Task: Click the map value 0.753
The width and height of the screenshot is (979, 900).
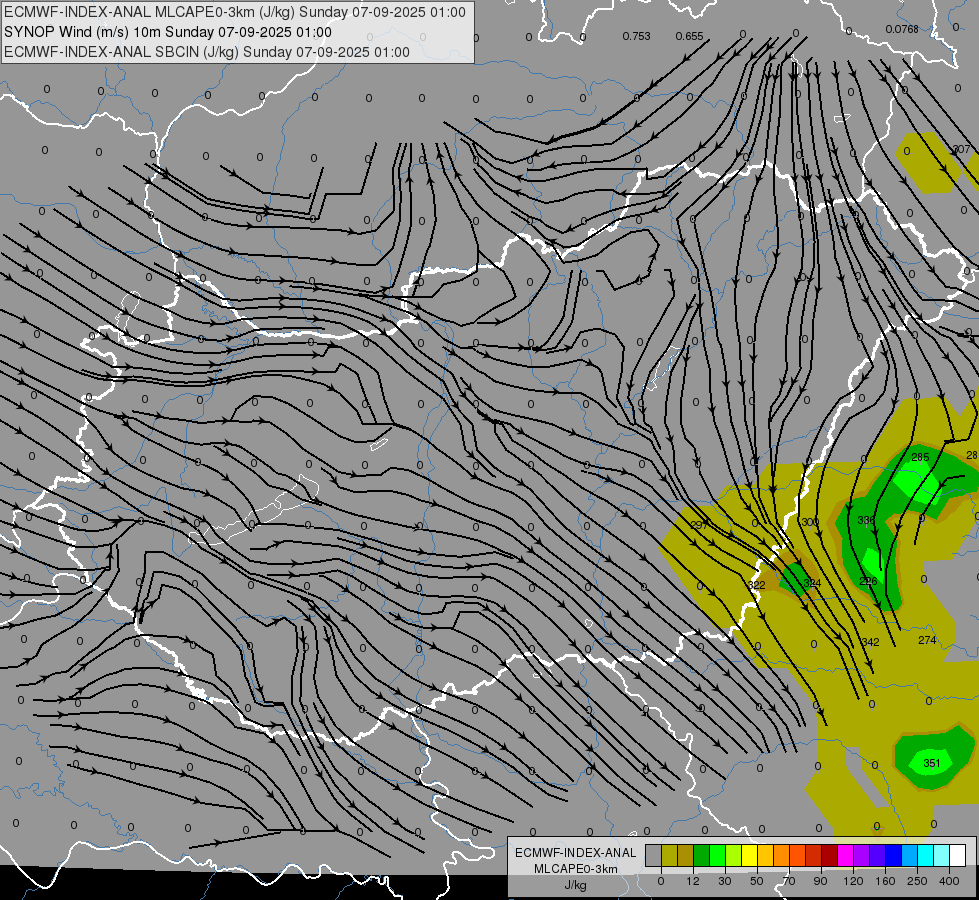Action: [x=636, y=36]
